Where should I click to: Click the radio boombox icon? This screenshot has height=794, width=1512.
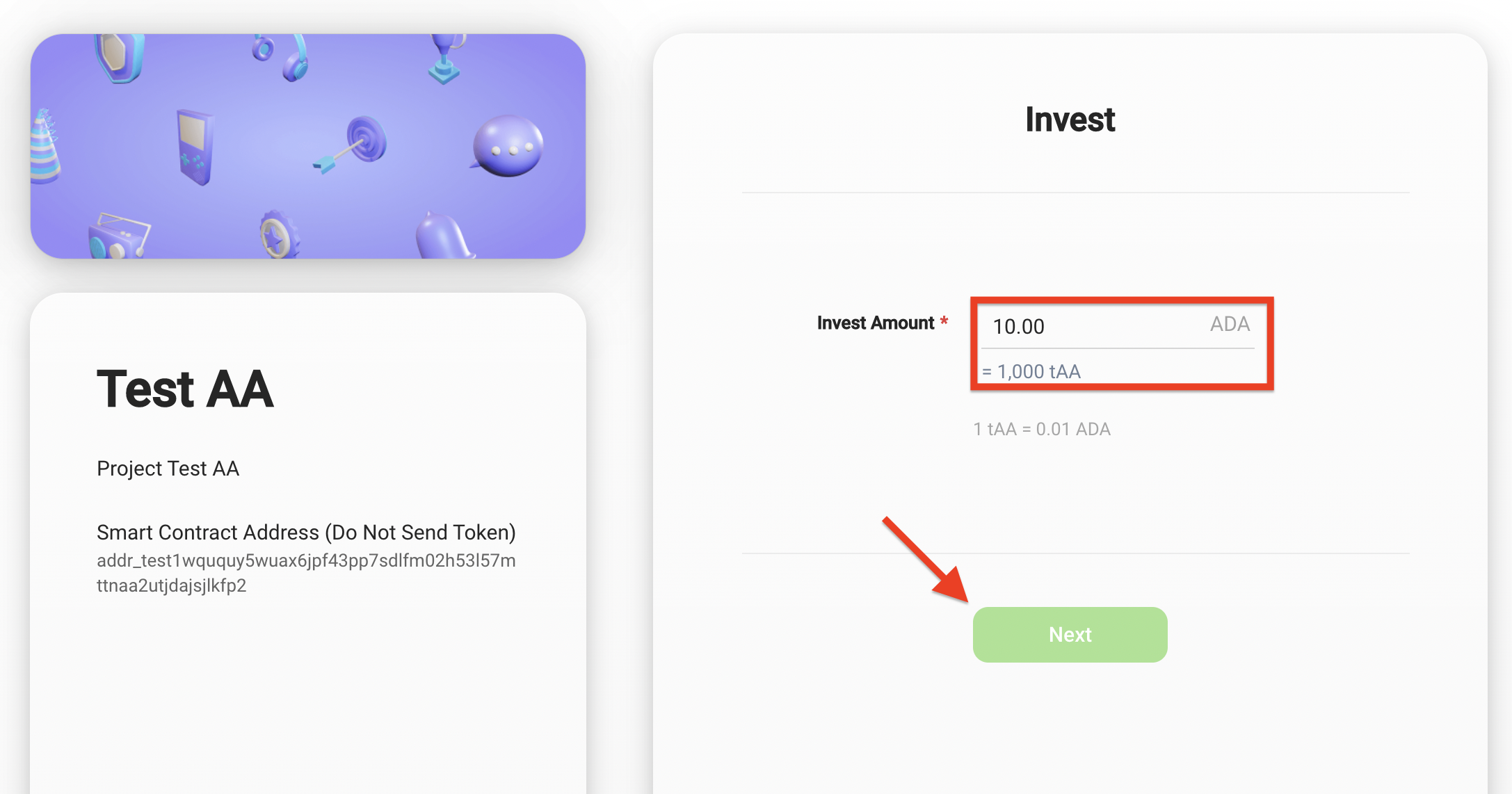pos(118,236)
